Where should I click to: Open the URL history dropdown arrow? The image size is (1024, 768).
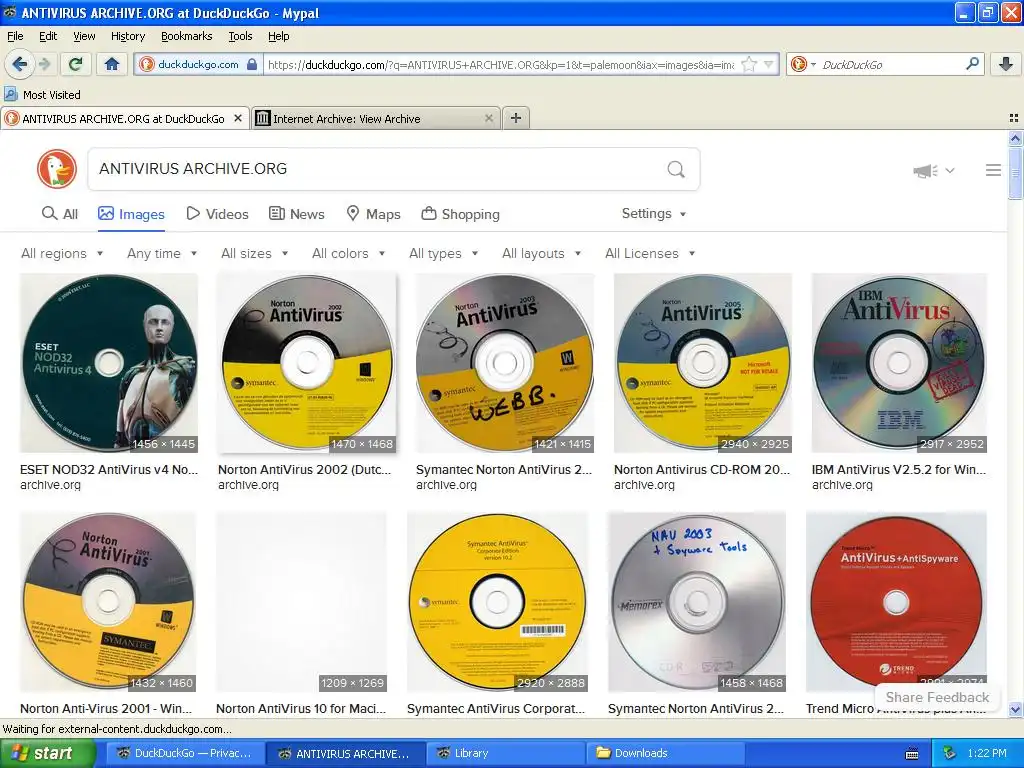769,64
